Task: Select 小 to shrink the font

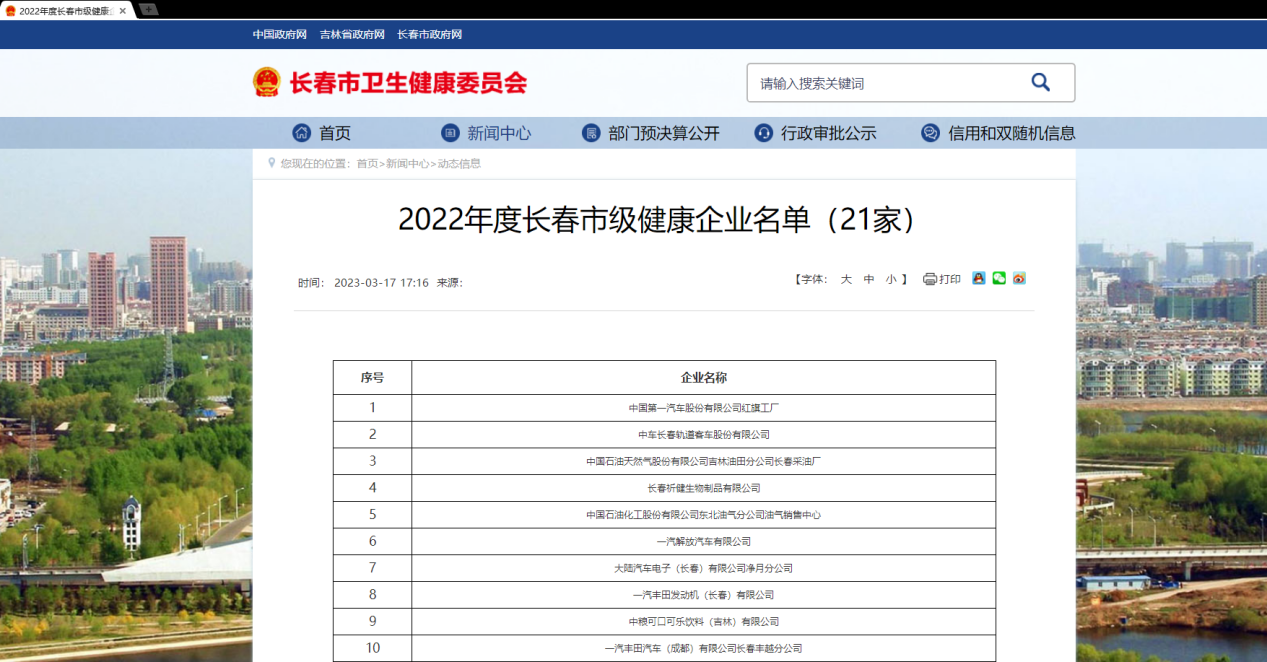Action: click(x=890, y=279)
